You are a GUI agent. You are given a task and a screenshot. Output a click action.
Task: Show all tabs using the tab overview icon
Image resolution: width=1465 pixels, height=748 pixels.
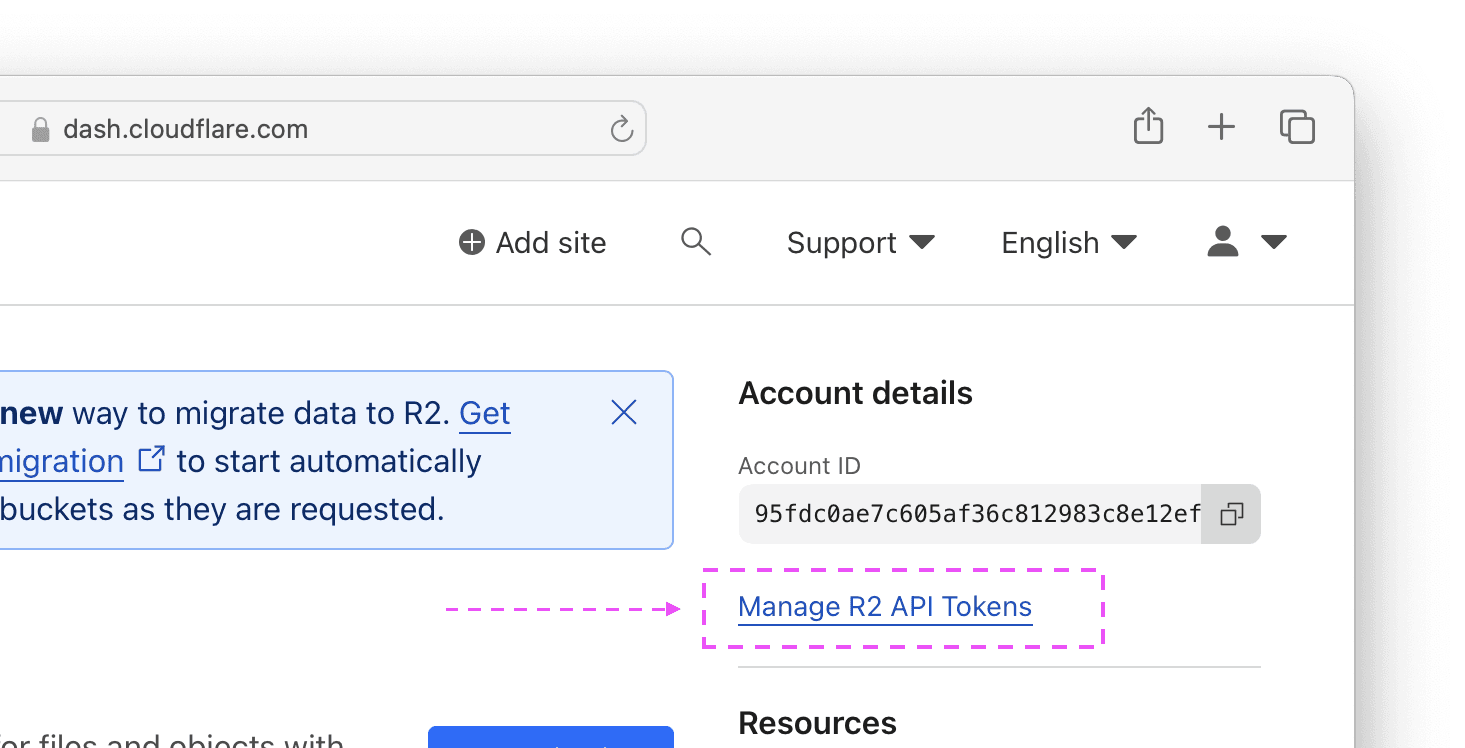pos(1296,127)
